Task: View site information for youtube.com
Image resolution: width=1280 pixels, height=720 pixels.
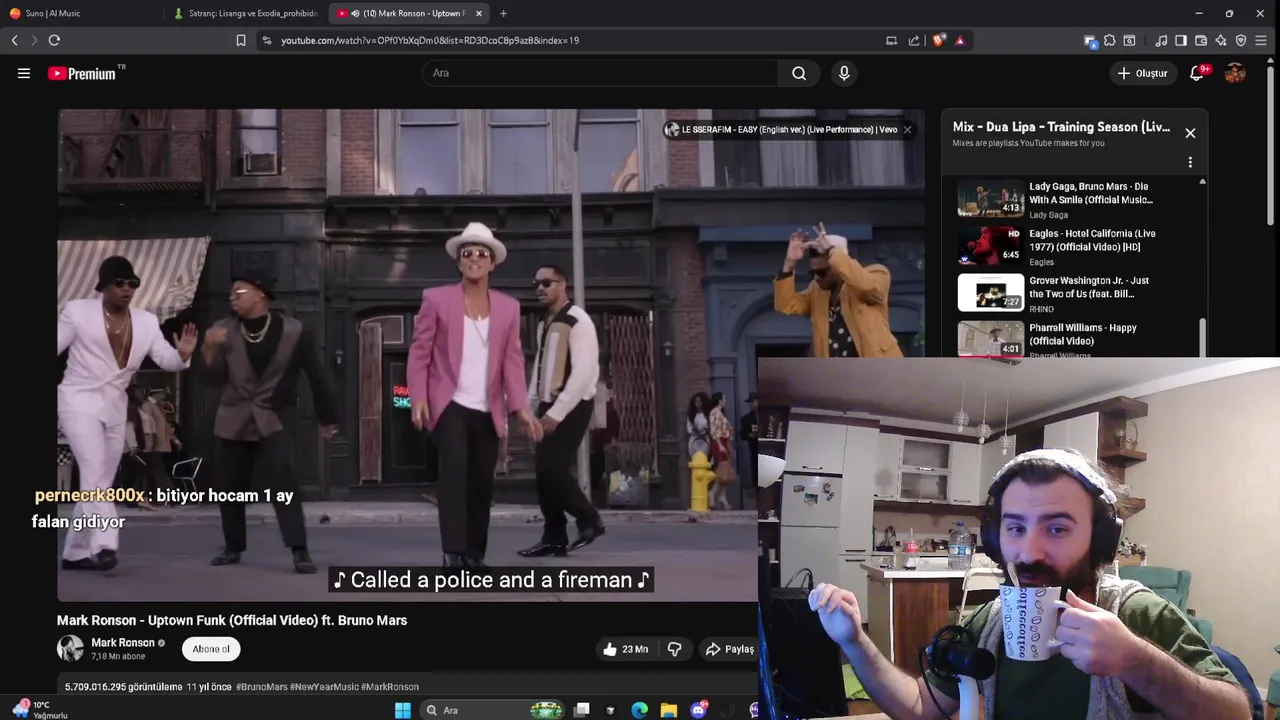Action: pos(266,40)
